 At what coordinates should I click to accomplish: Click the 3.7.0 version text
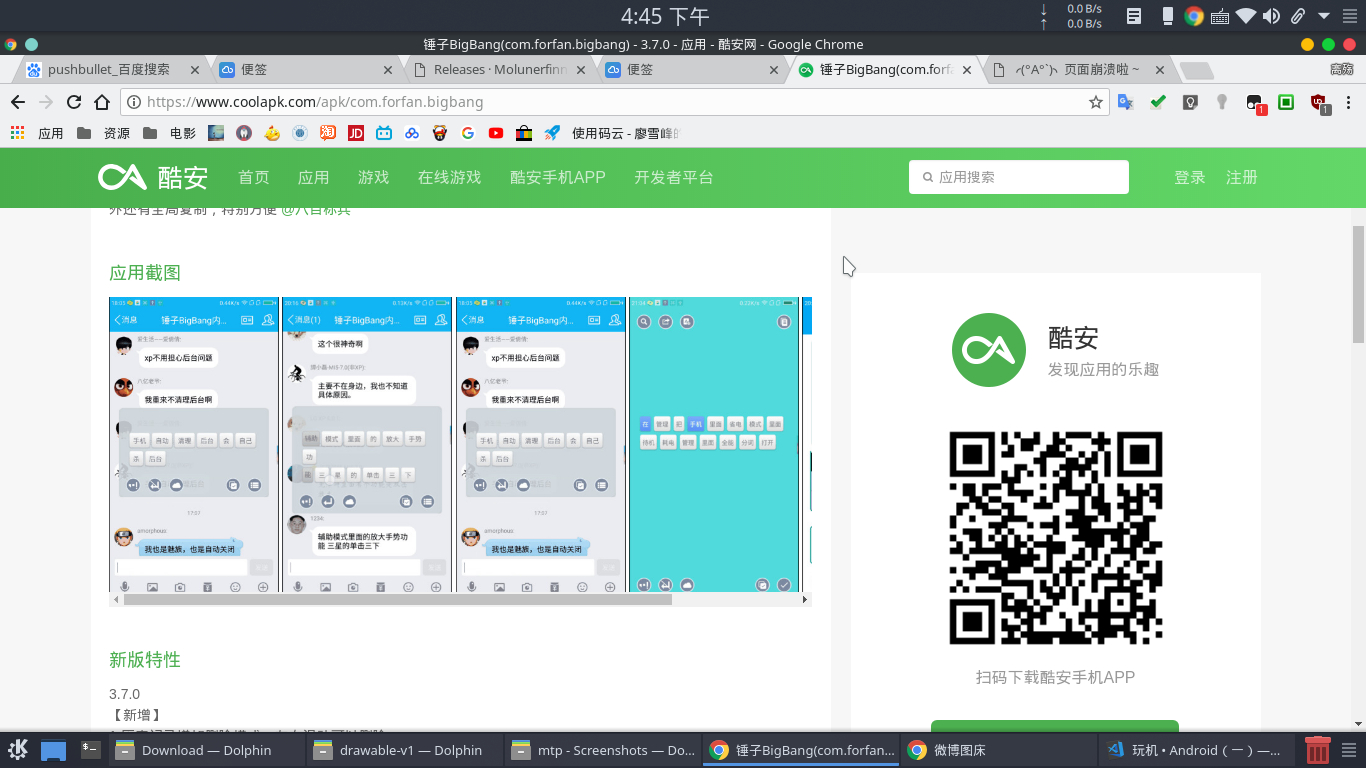click(125, 694)
